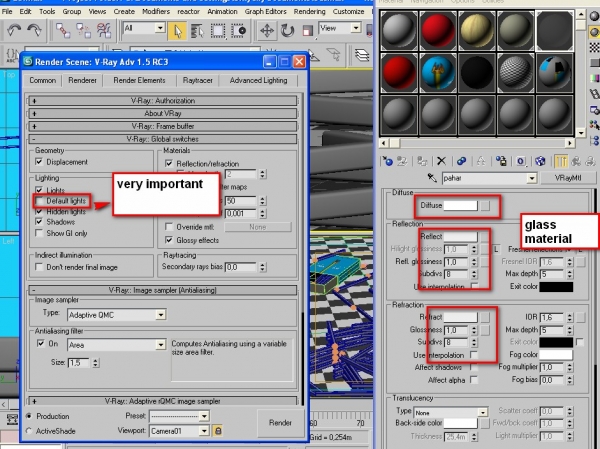
Task: Click the Reflect color swatch
Action: click(x=460, y=236)
